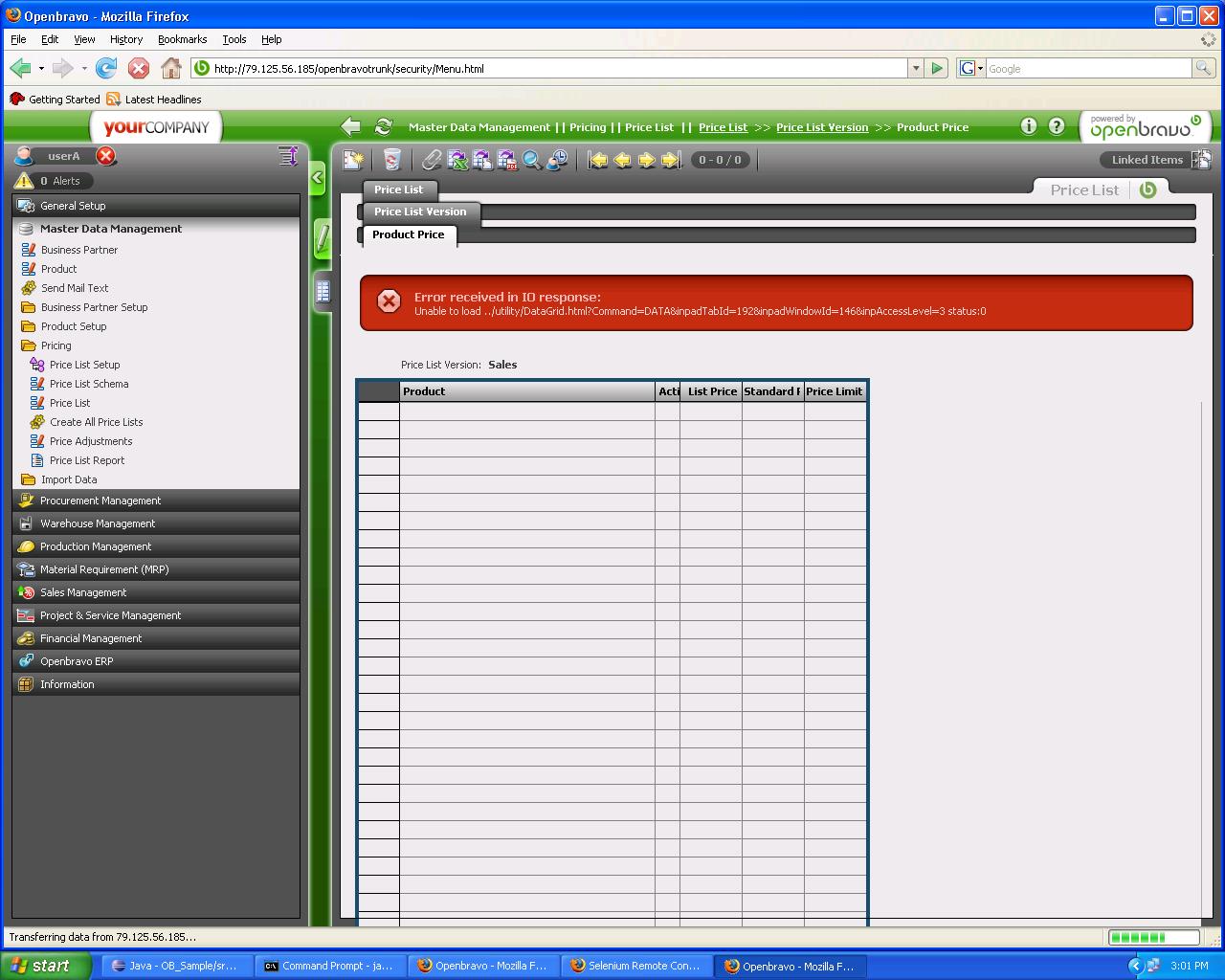Open the Bookmarks menu in Firefox
1225x980 pixels.
[x=182, y=39]
